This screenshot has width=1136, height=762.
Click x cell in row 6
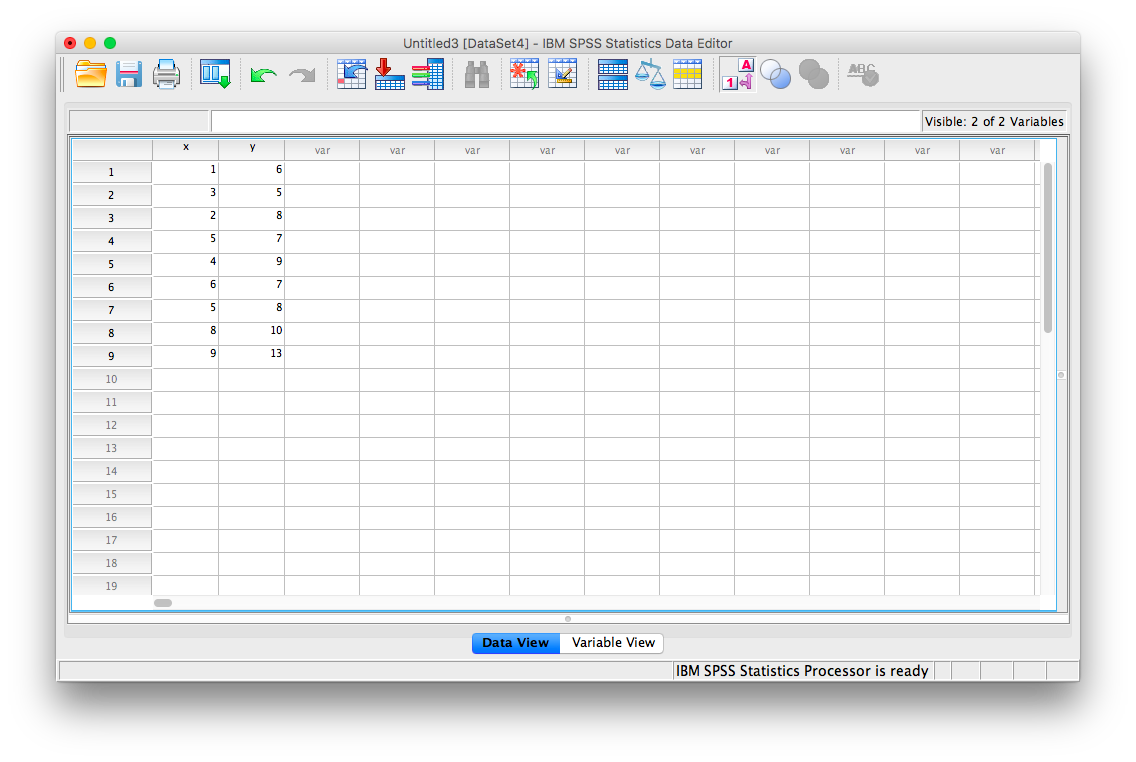coord(185,287)
